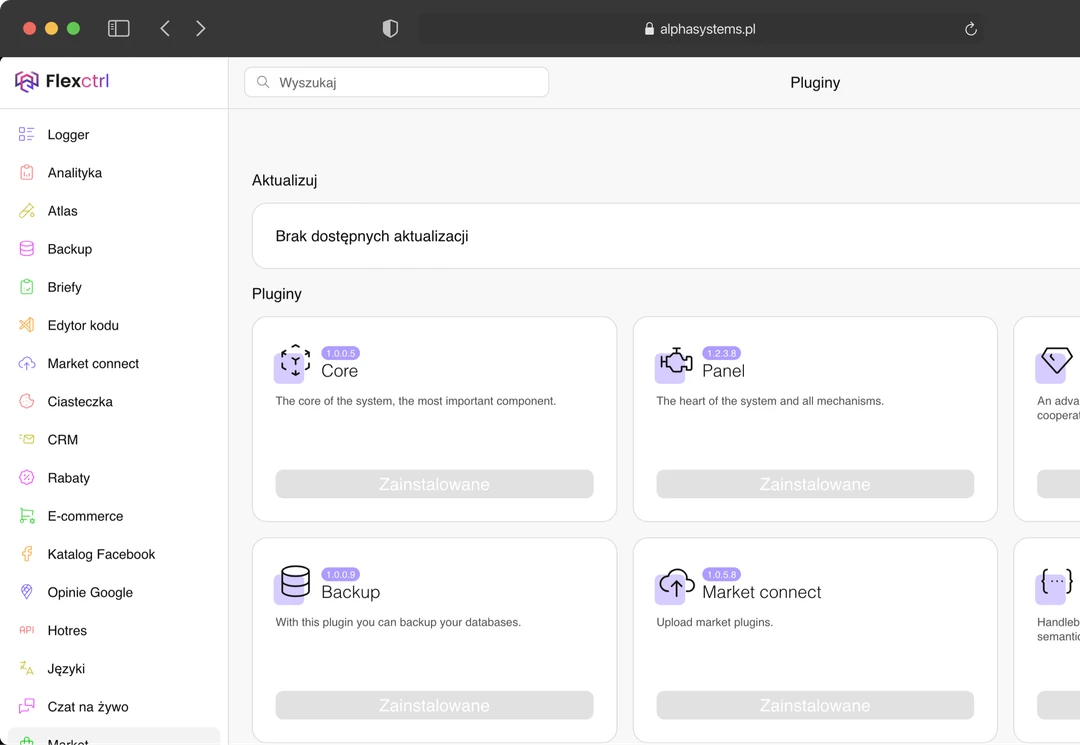Select the E-commerce cart icon
Screen dimensions: 1080x745
[x=26, y=516]
